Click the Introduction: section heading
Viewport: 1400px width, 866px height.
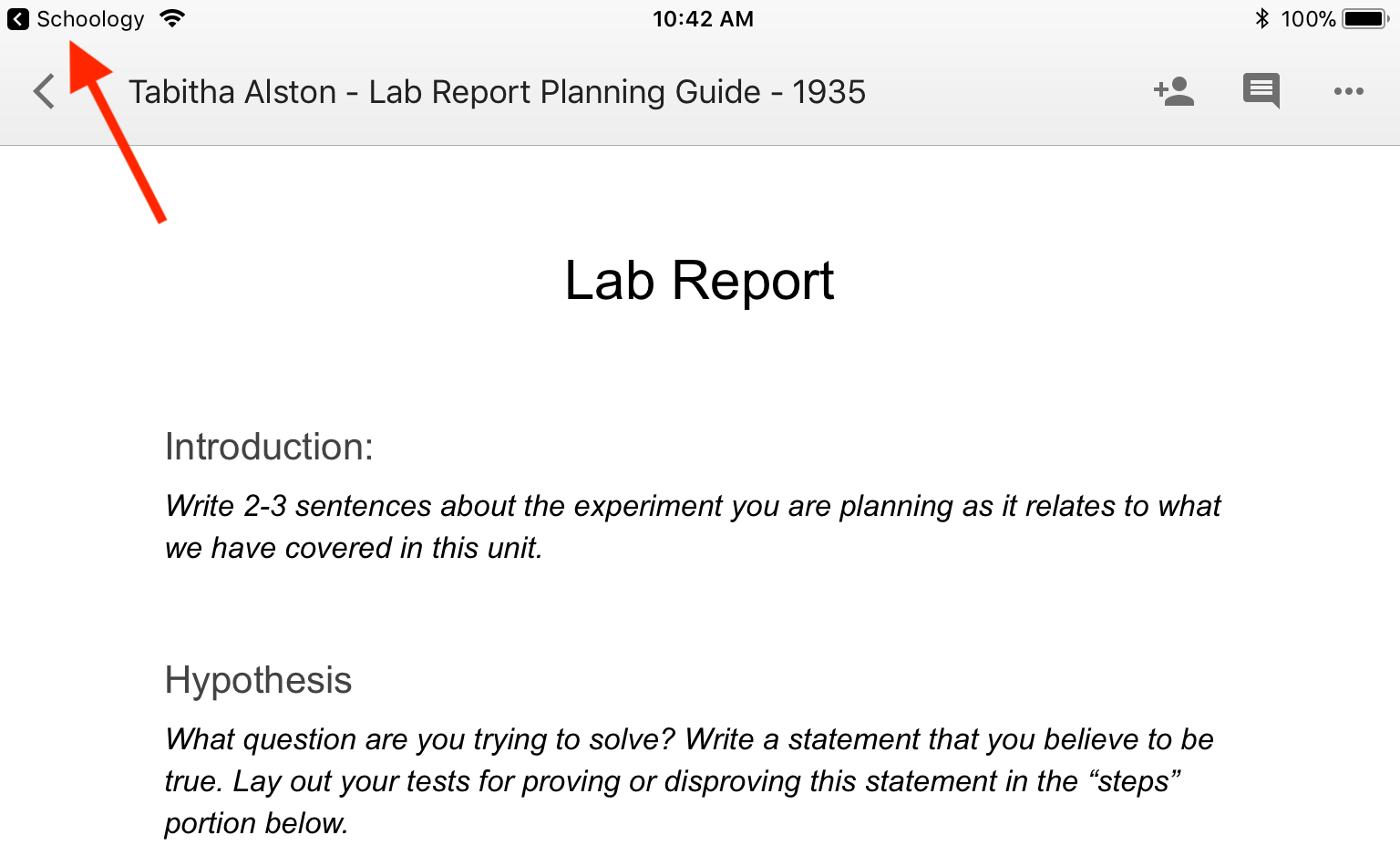[x=269, y=447]
